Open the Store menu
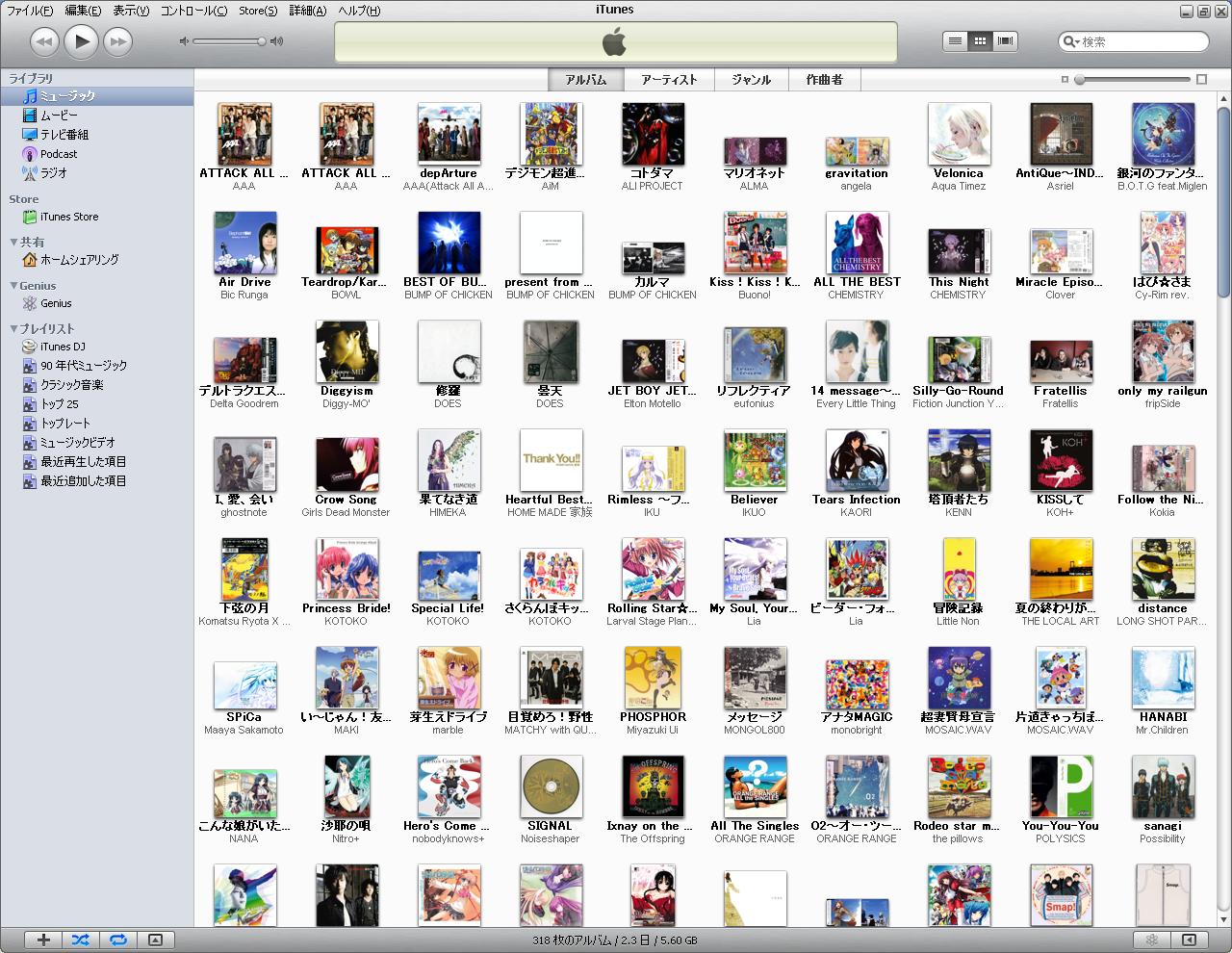This screenshot has height=953, width=1232. 258,11
